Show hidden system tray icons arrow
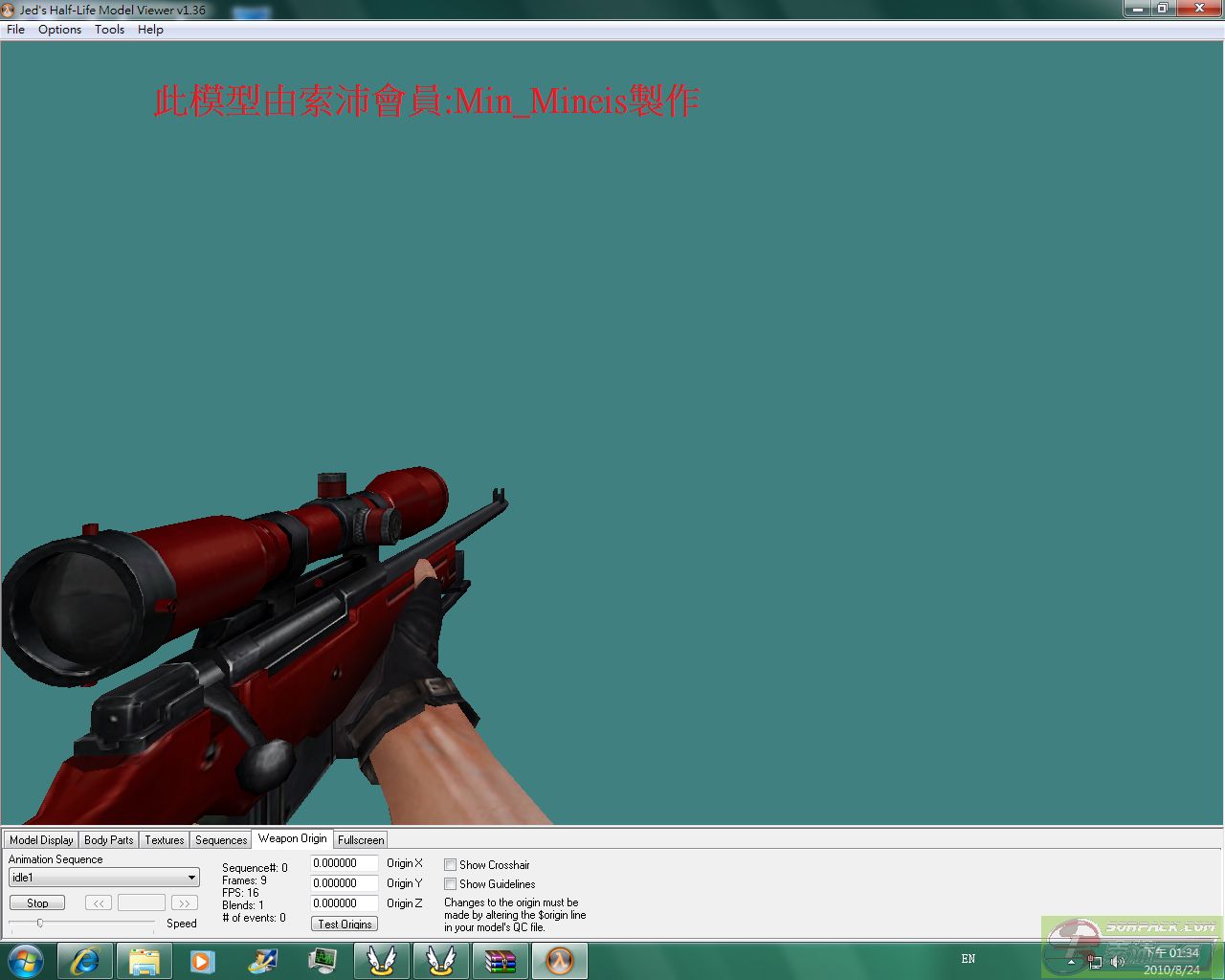1225x980 pixels. tap(1071, 962)
